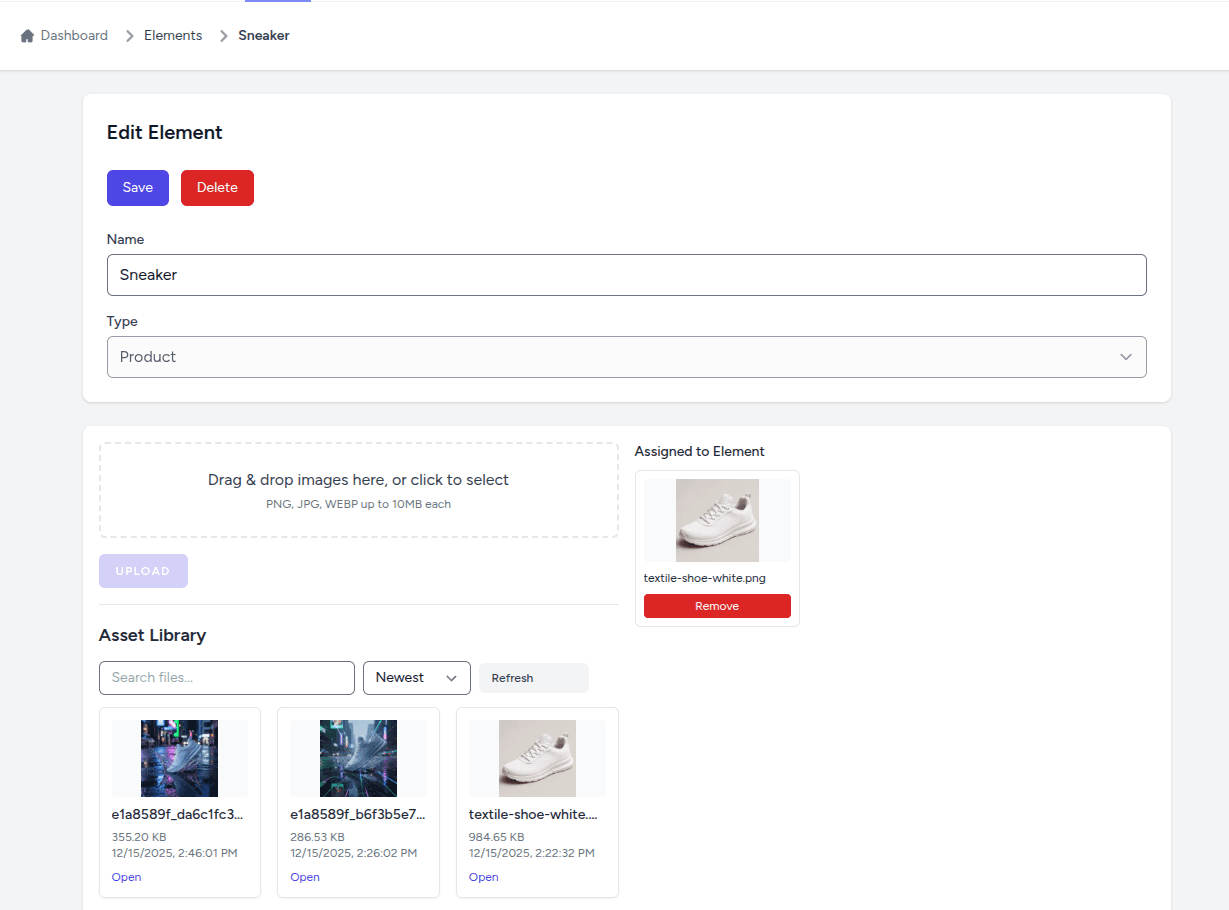Expand the Type selector's chevron arrow
Screen dimensions: 1229x910
pyautogui.click(x=1127, y=357)
